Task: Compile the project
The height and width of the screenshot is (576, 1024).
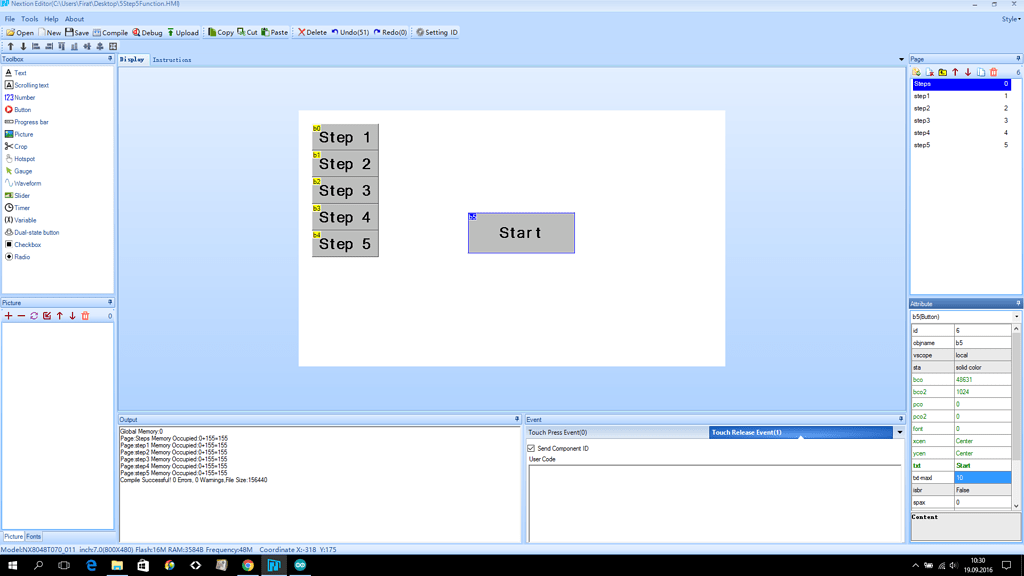Action: coord(110,32)
